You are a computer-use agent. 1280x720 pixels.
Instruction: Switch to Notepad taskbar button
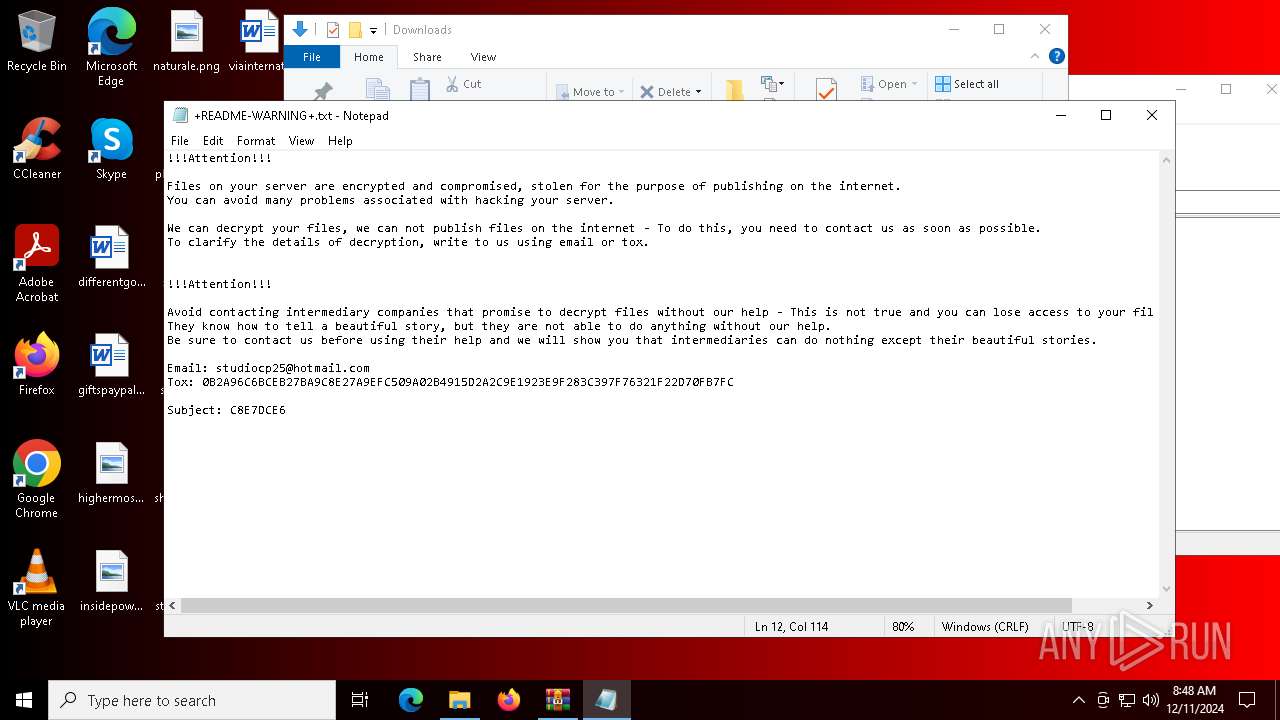click(606, 700)
